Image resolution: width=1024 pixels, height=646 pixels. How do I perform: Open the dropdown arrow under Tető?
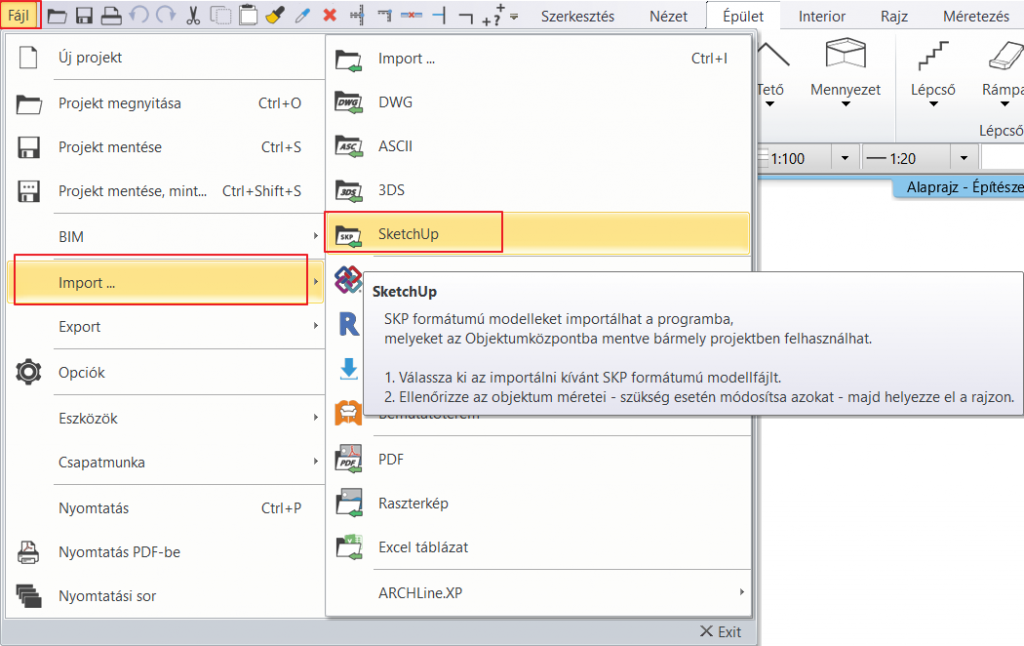tap(770, 104)
